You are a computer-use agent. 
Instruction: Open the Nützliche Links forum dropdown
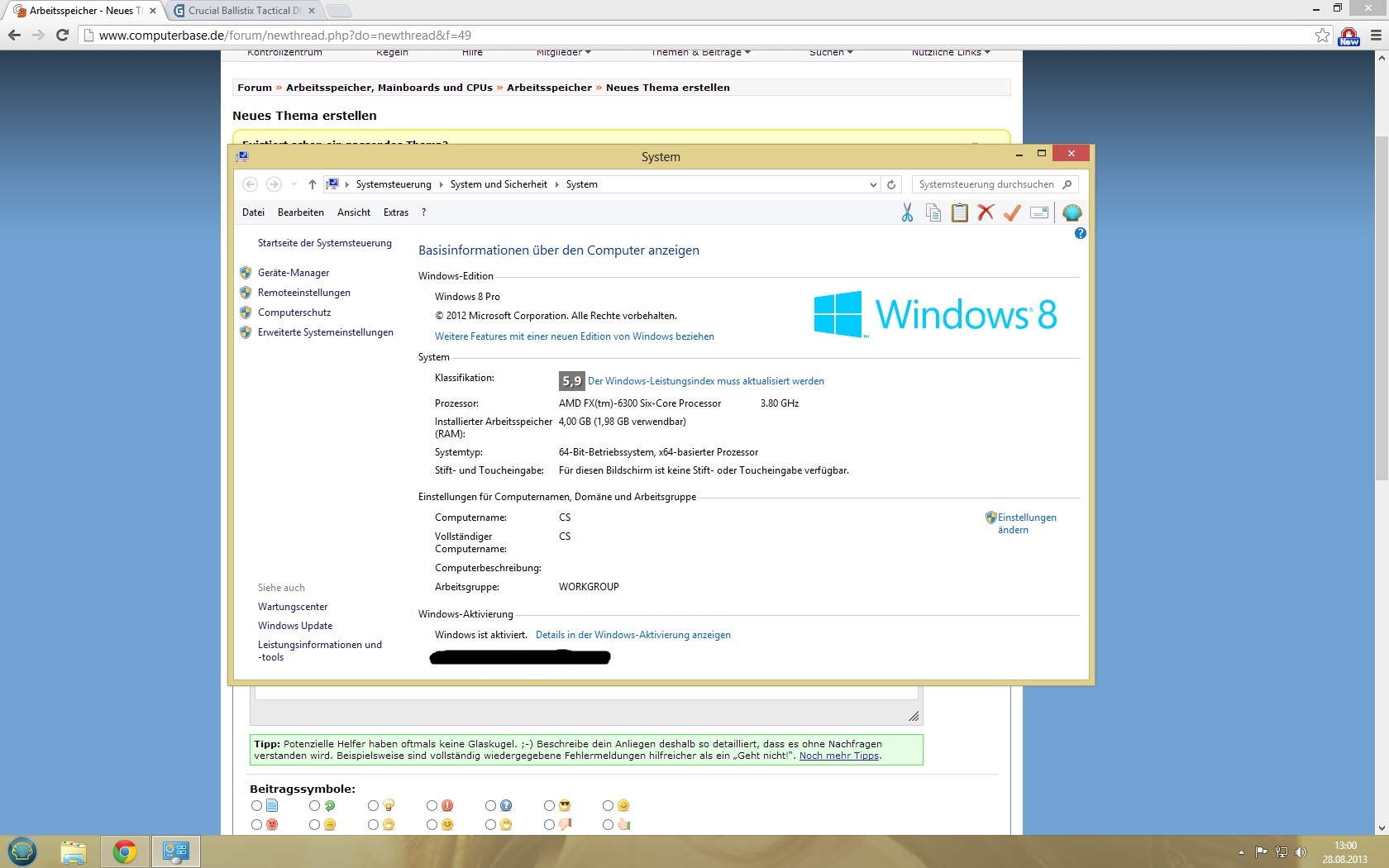click(951, 53)
